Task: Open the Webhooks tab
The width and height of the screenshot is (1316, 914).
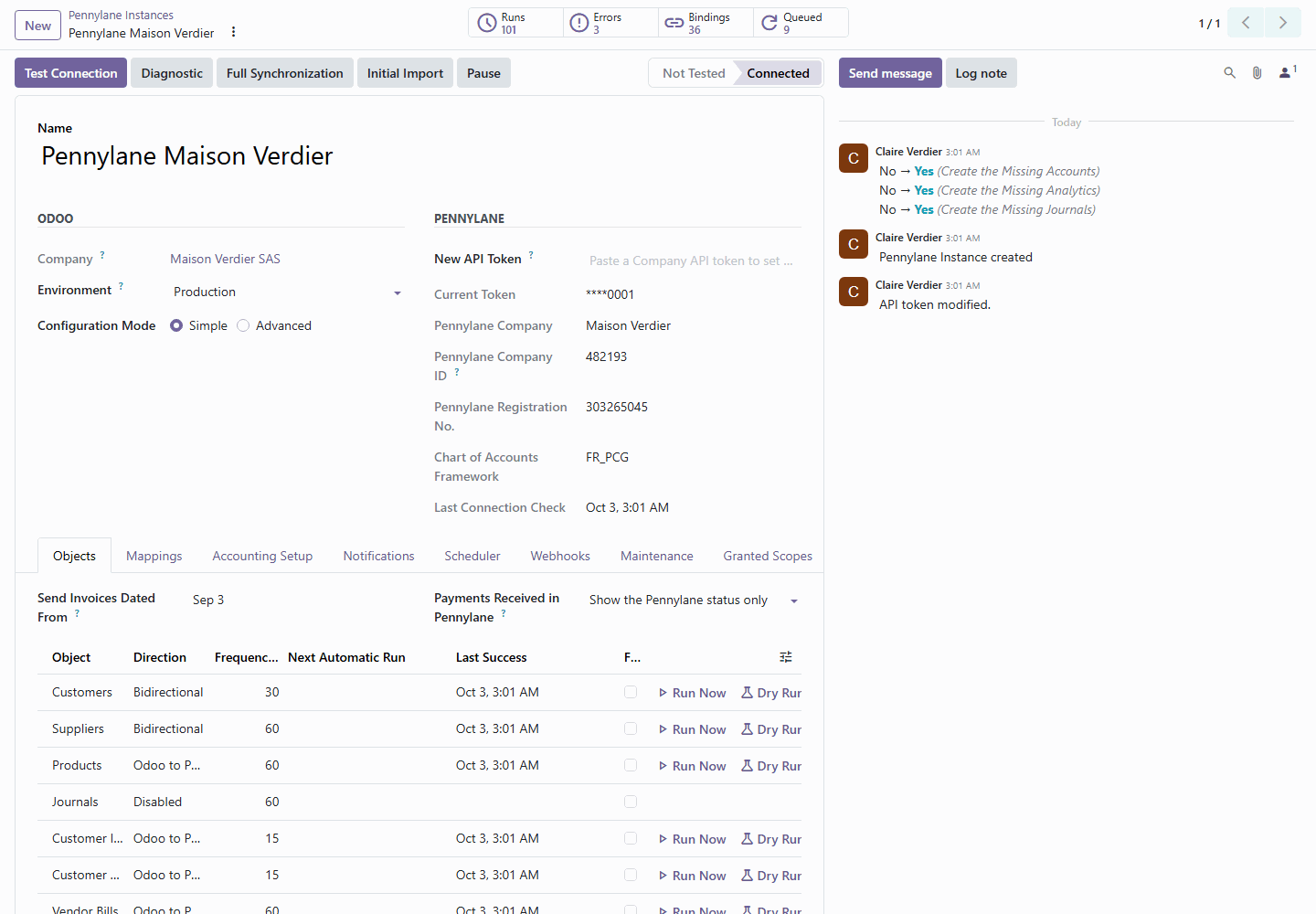Action: 560,556
